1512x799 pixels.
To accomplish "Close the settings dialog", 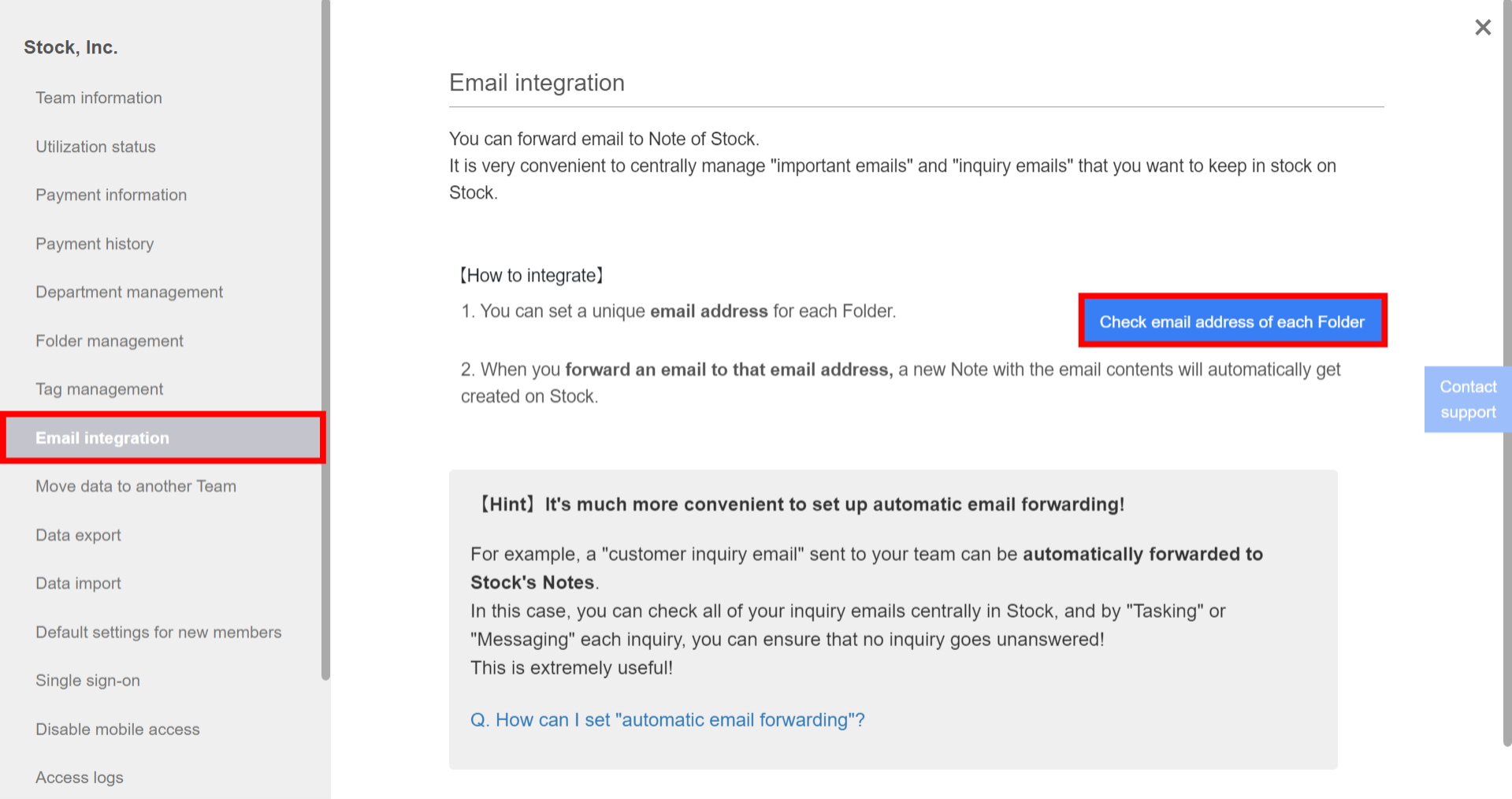I will (1483, 27).
